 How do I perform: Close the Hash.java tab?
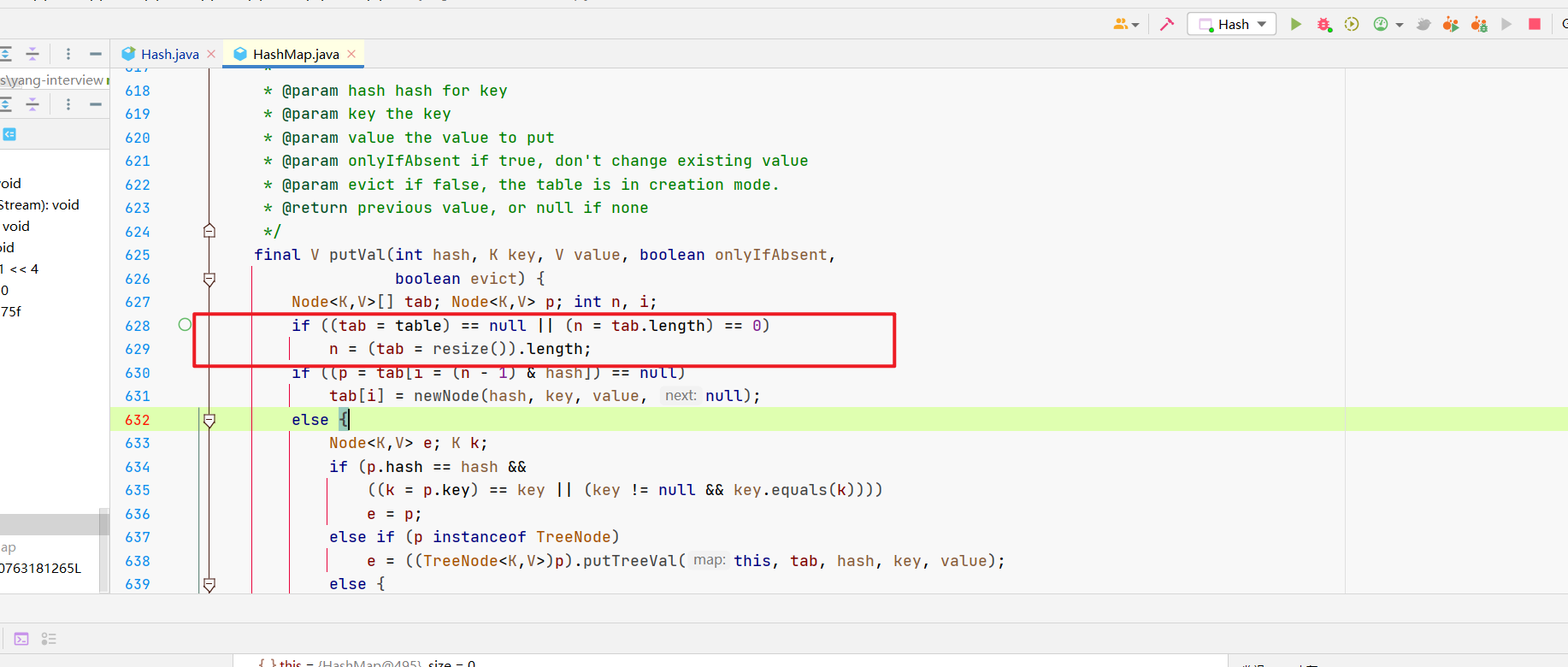[x=211, y=54]
